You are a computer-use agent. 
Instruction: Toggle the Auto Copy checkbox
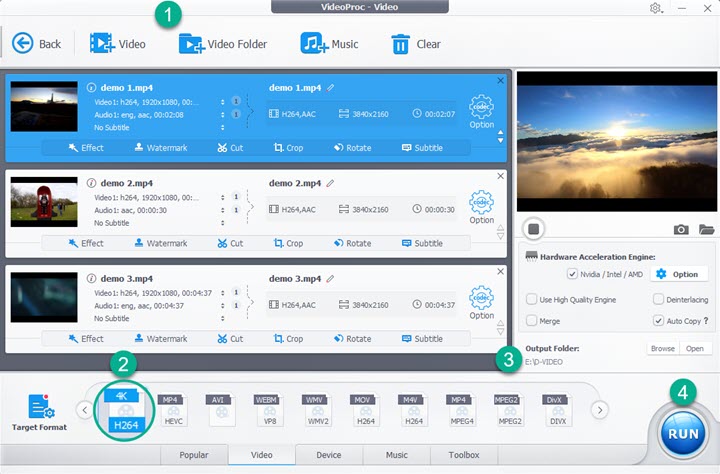(x=658, y=321)
